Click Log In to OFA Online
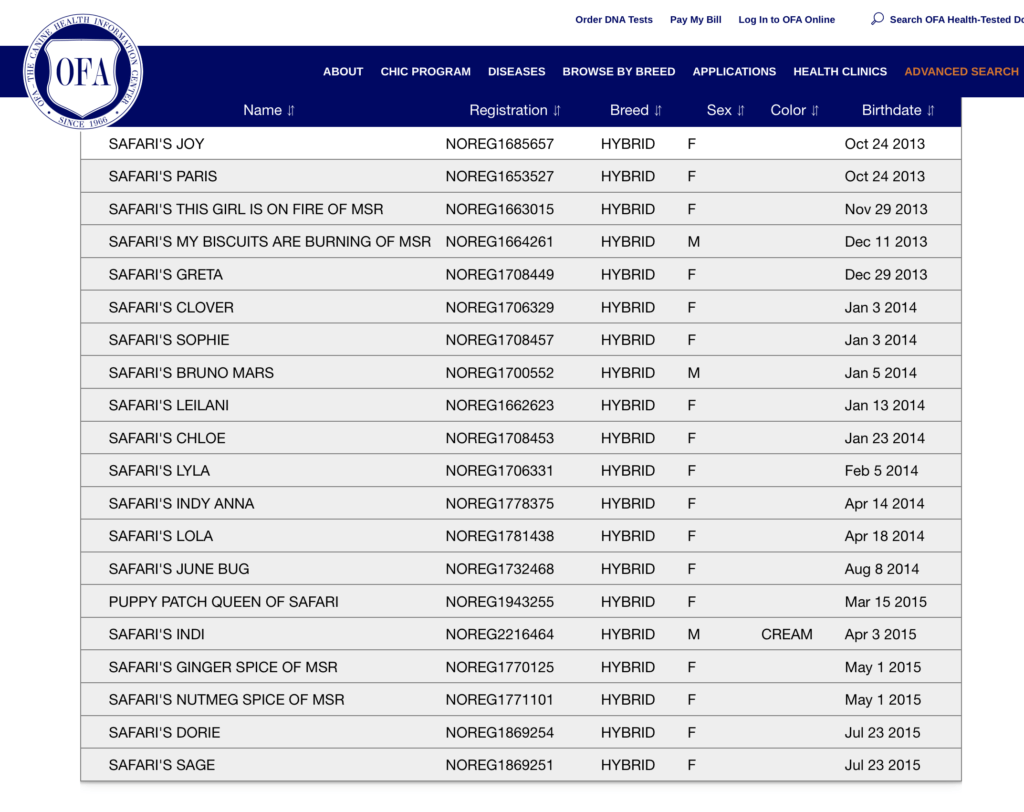The width and height of the screenshot is (1024, 812). click(x=786, y=20)
